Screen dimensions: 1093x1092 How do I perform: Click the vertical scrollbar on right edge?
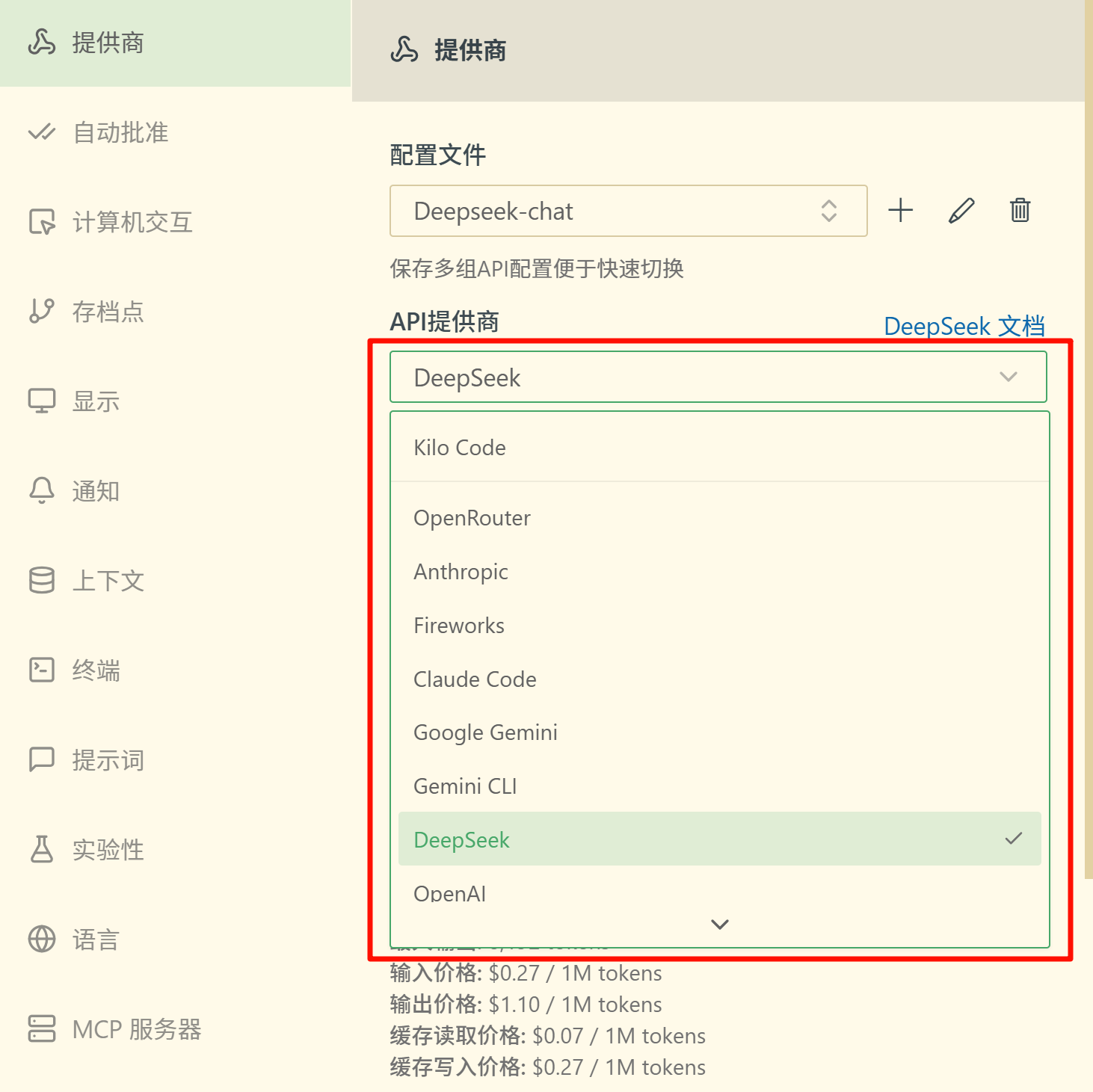click(1089, 439)
